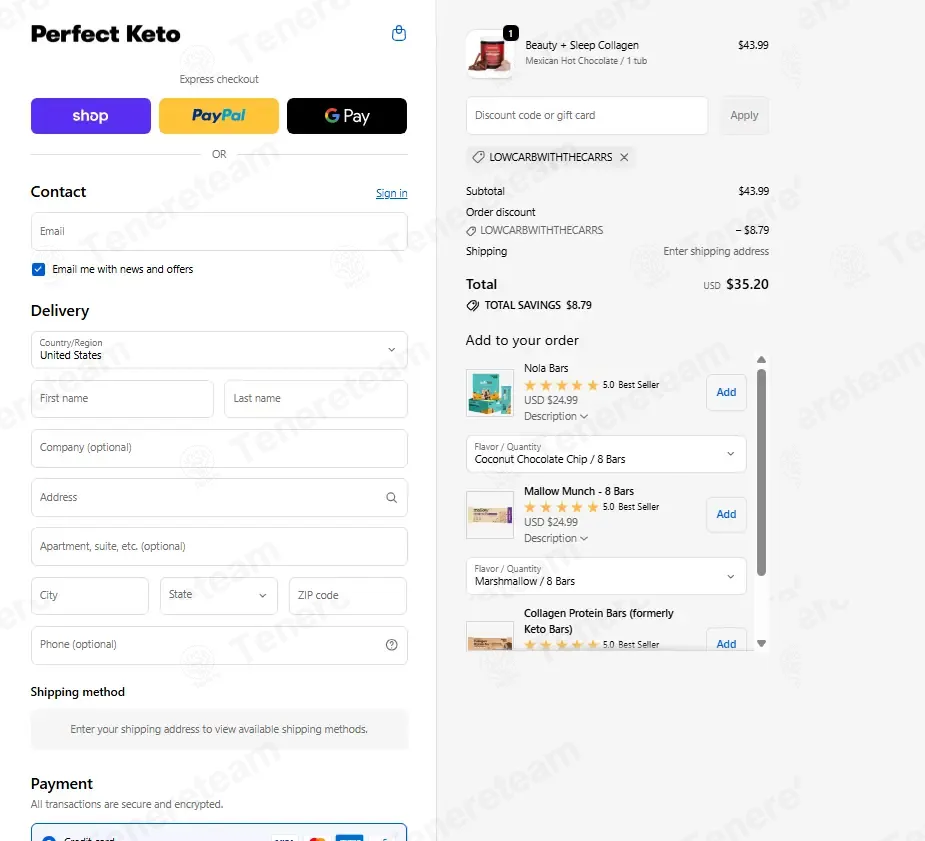Click the Enter shipping address text
925x841 pixels.
pyautogui.click(x=716, y=251)
